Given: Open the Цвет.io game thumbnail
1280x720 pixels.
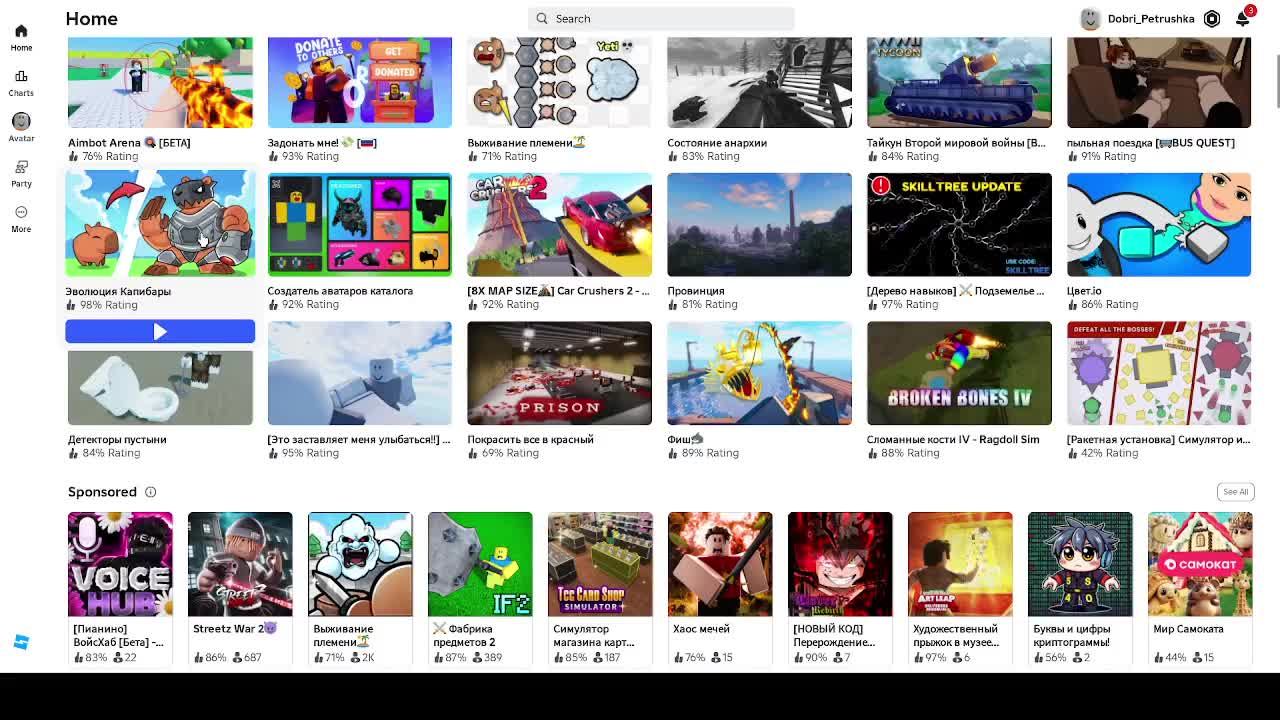Looking at the screenshot, I should 1159,225.
